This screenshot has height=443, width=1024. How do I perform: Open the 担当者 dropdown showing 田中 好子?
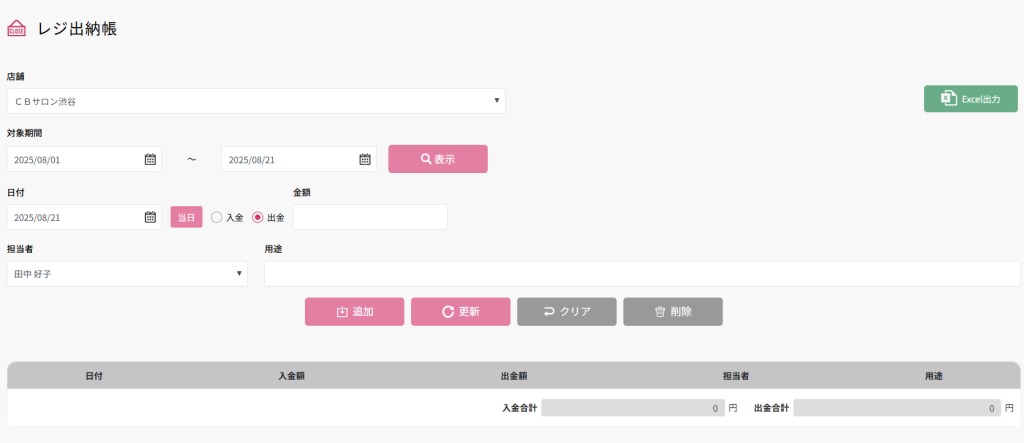click(x=127, y=273)
